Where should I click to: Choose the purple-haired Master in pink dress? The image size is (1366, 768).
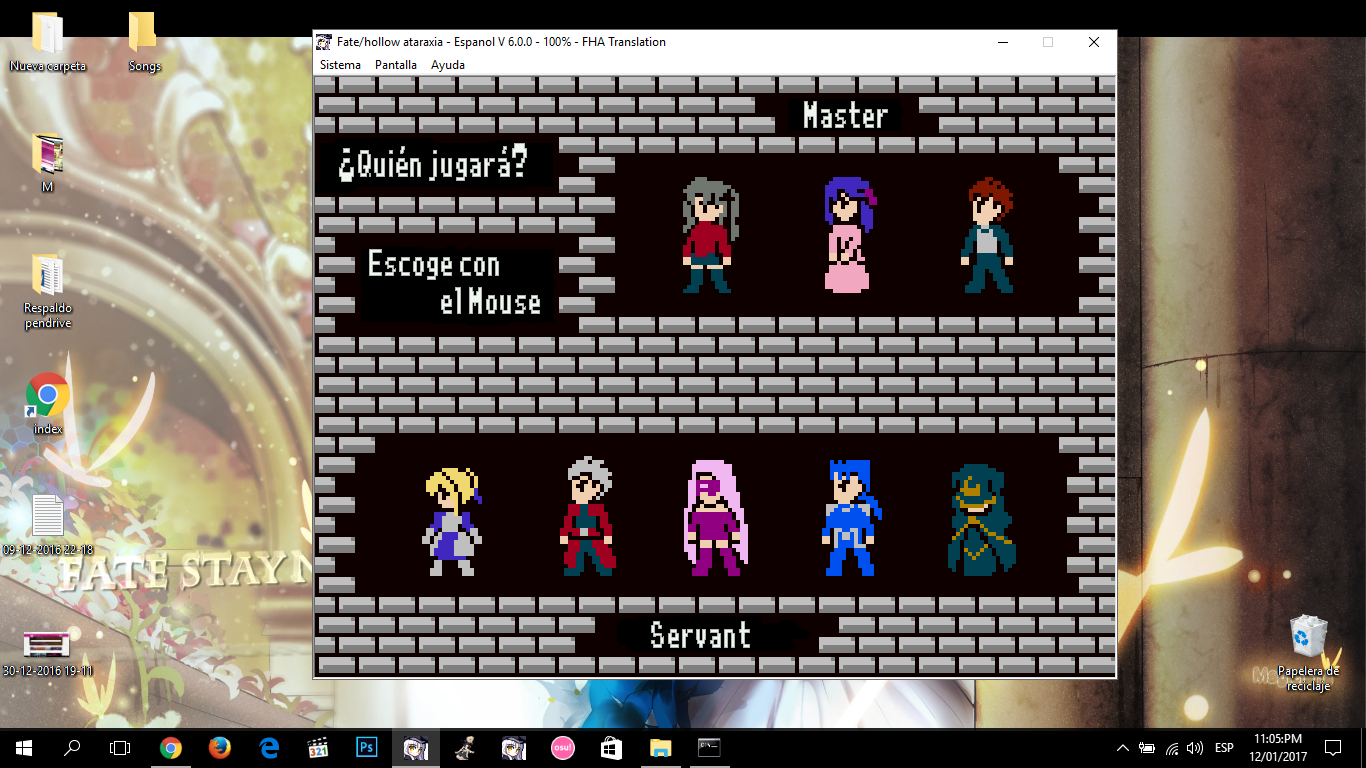pos(849,235)
